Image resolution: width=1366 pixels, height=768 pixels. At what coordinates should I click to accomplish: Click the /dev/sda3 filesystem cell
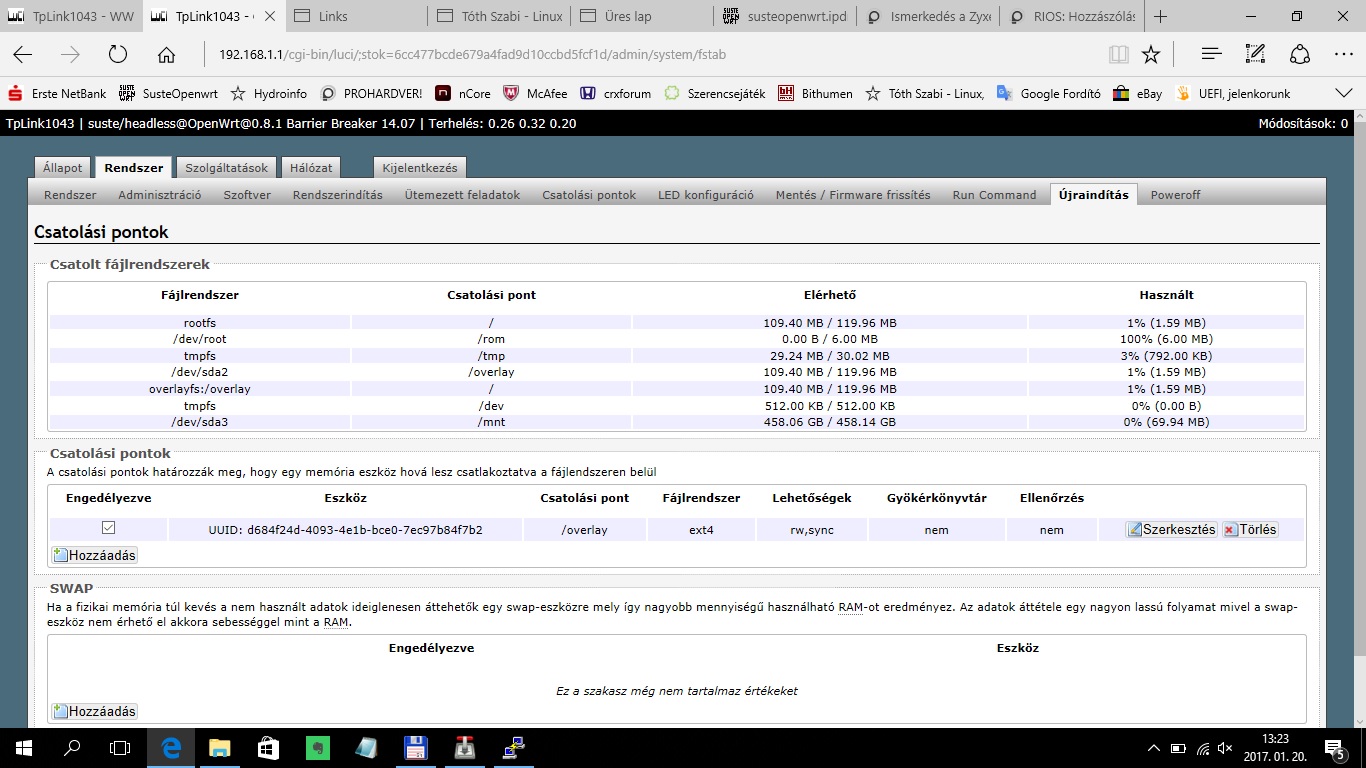[x=200, y=422]
